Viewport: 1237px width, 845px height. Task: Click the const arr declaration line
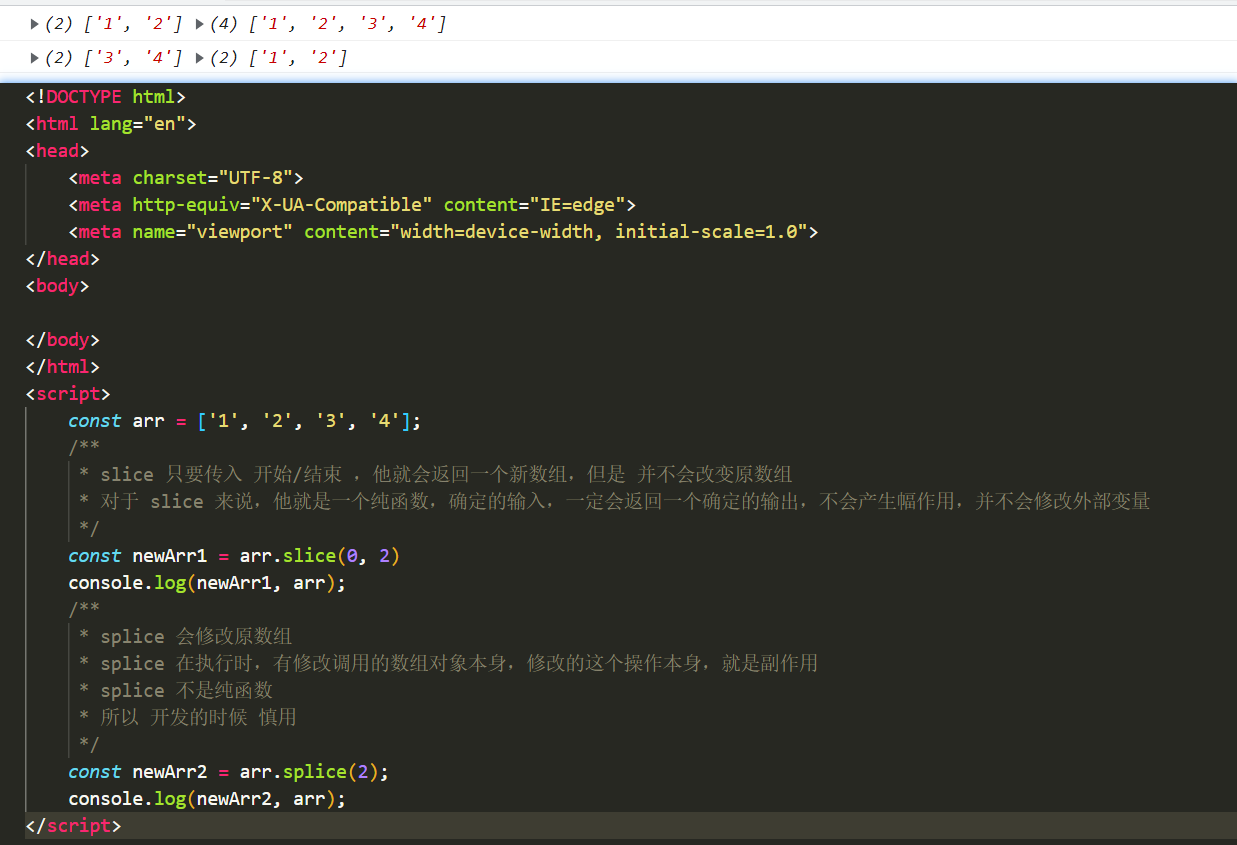point(245,421)
